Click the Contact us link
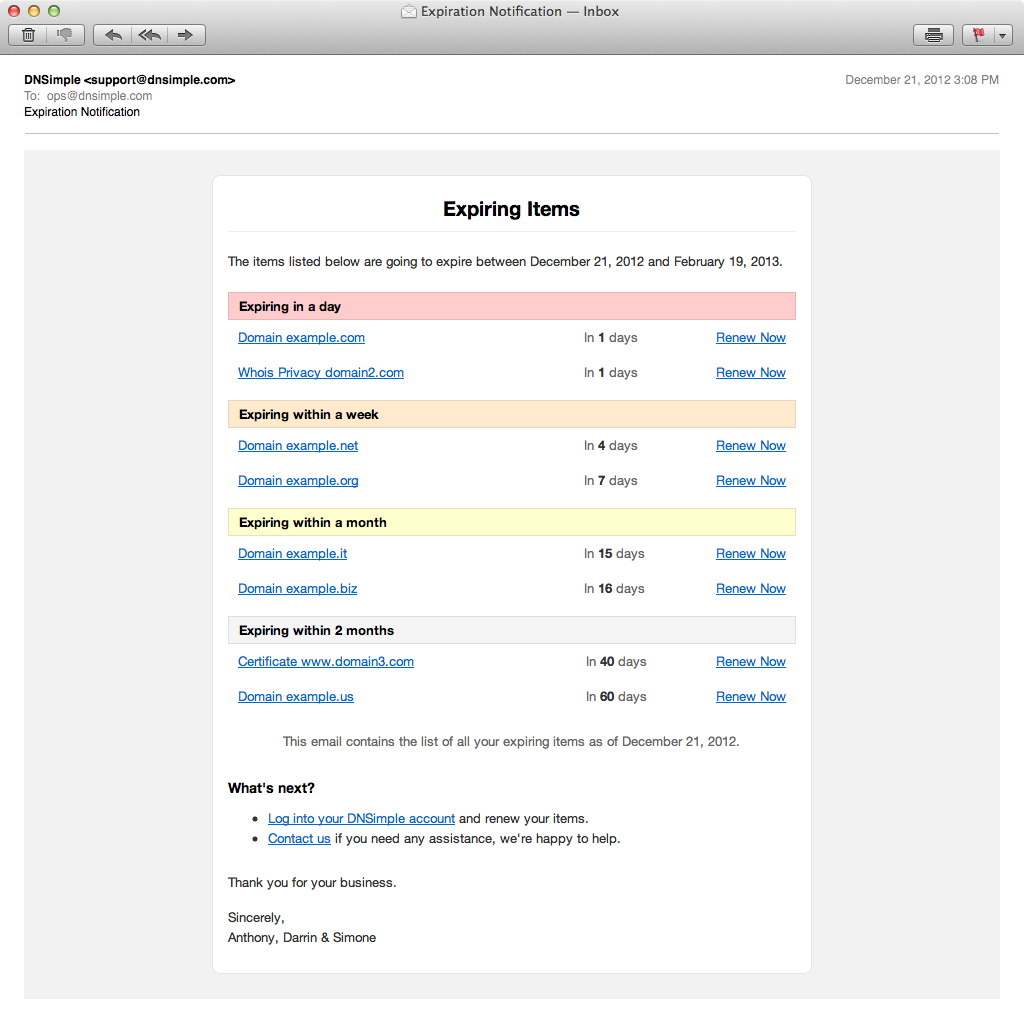 299,839
